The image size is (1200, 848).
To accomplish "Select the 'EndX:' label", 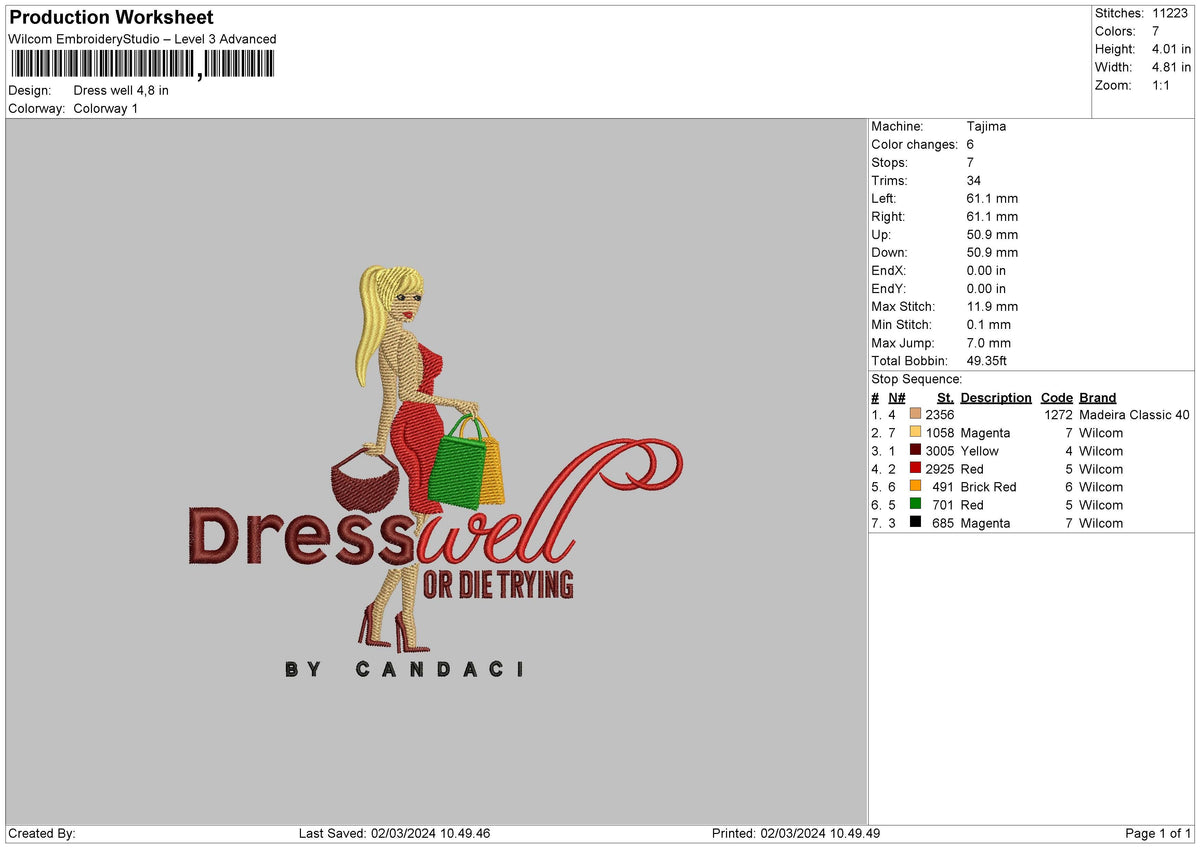I will pos(889,270).
